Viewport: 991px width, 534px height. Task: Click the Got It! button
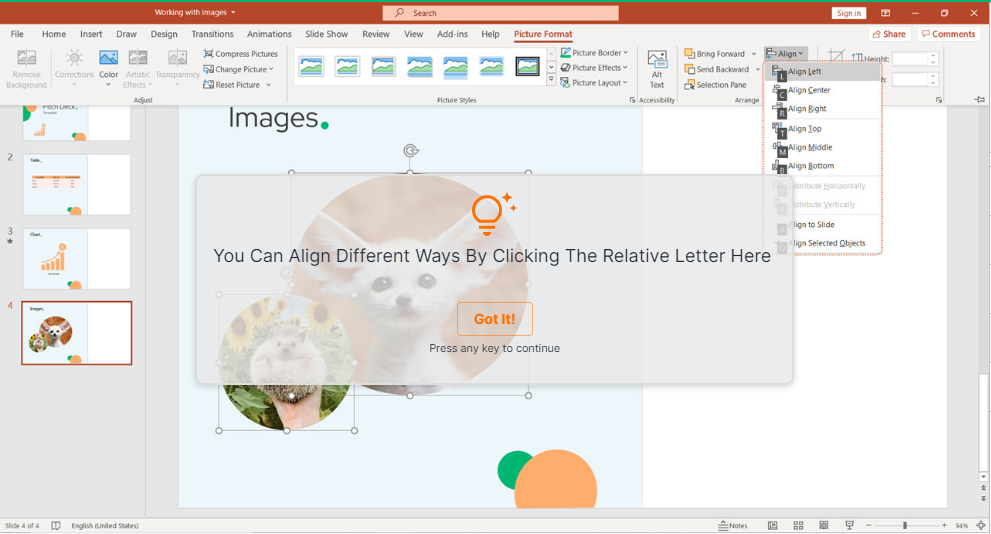[x=495, y=319]
